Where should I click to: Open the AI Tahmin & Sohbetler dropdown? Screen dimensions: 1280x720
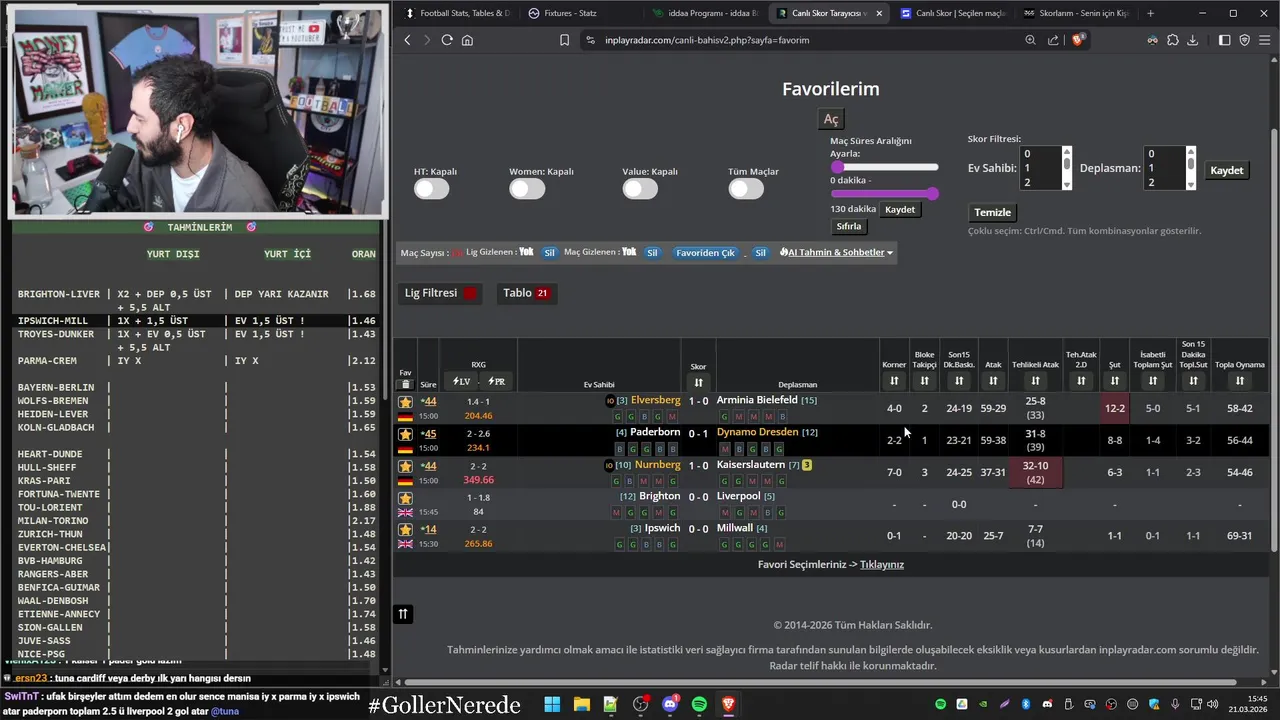point(836,252)
